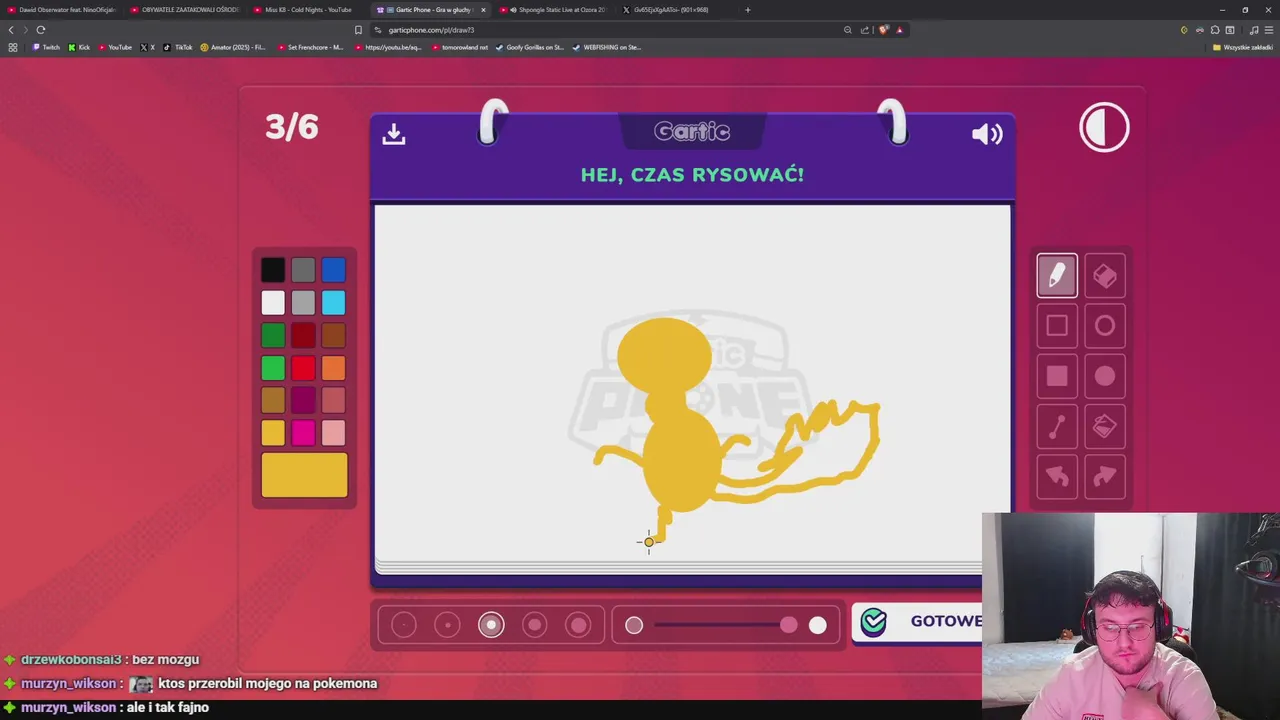The image size is (1280, 720).
Task: Pick the dark green color swatch
Action: [x=273, y=335]
